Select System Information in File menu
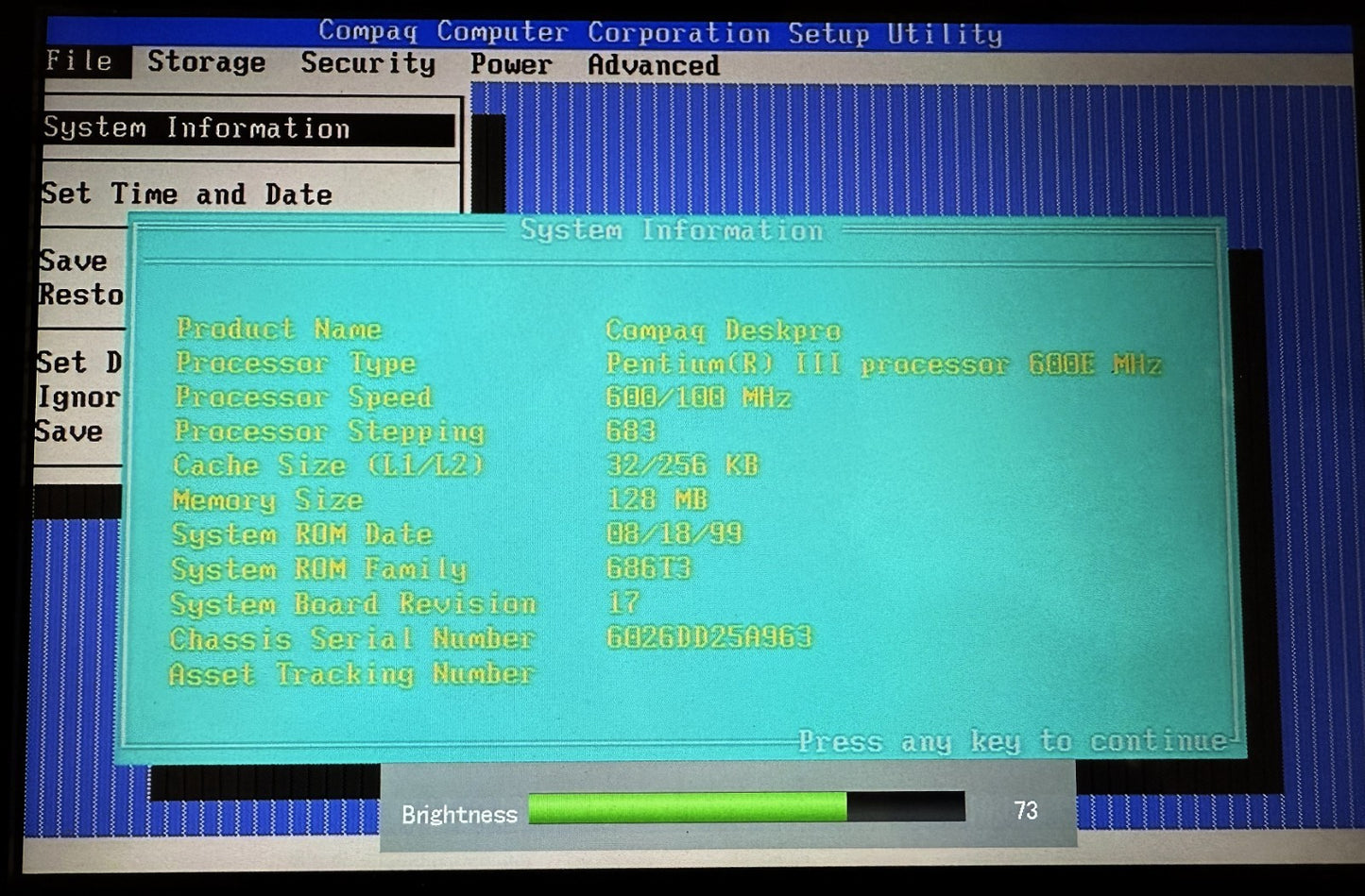The image size is (1365, 896). [248, 128]
